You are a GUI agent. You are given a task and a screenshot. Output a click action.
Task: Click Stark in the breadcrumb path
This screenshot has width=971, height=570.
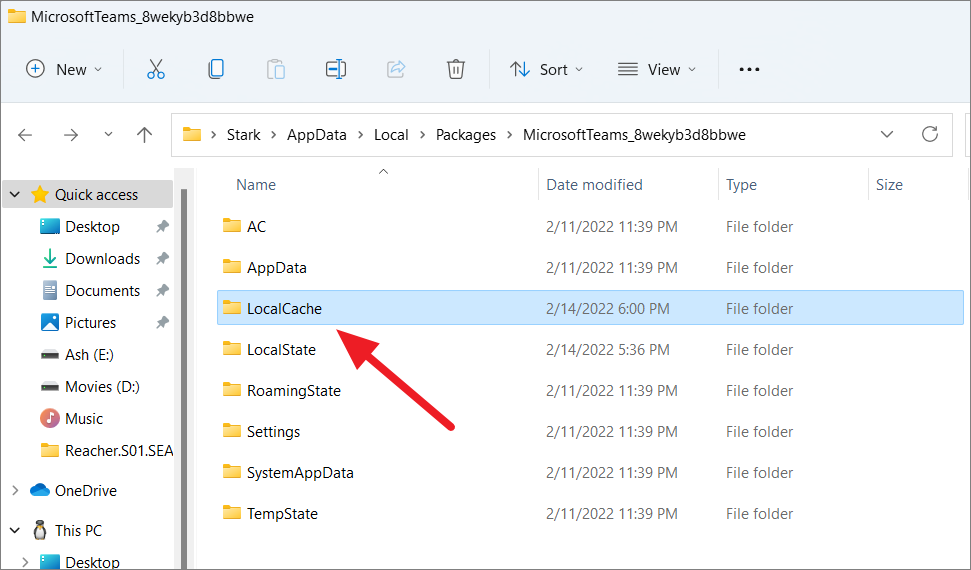point(243,134)
